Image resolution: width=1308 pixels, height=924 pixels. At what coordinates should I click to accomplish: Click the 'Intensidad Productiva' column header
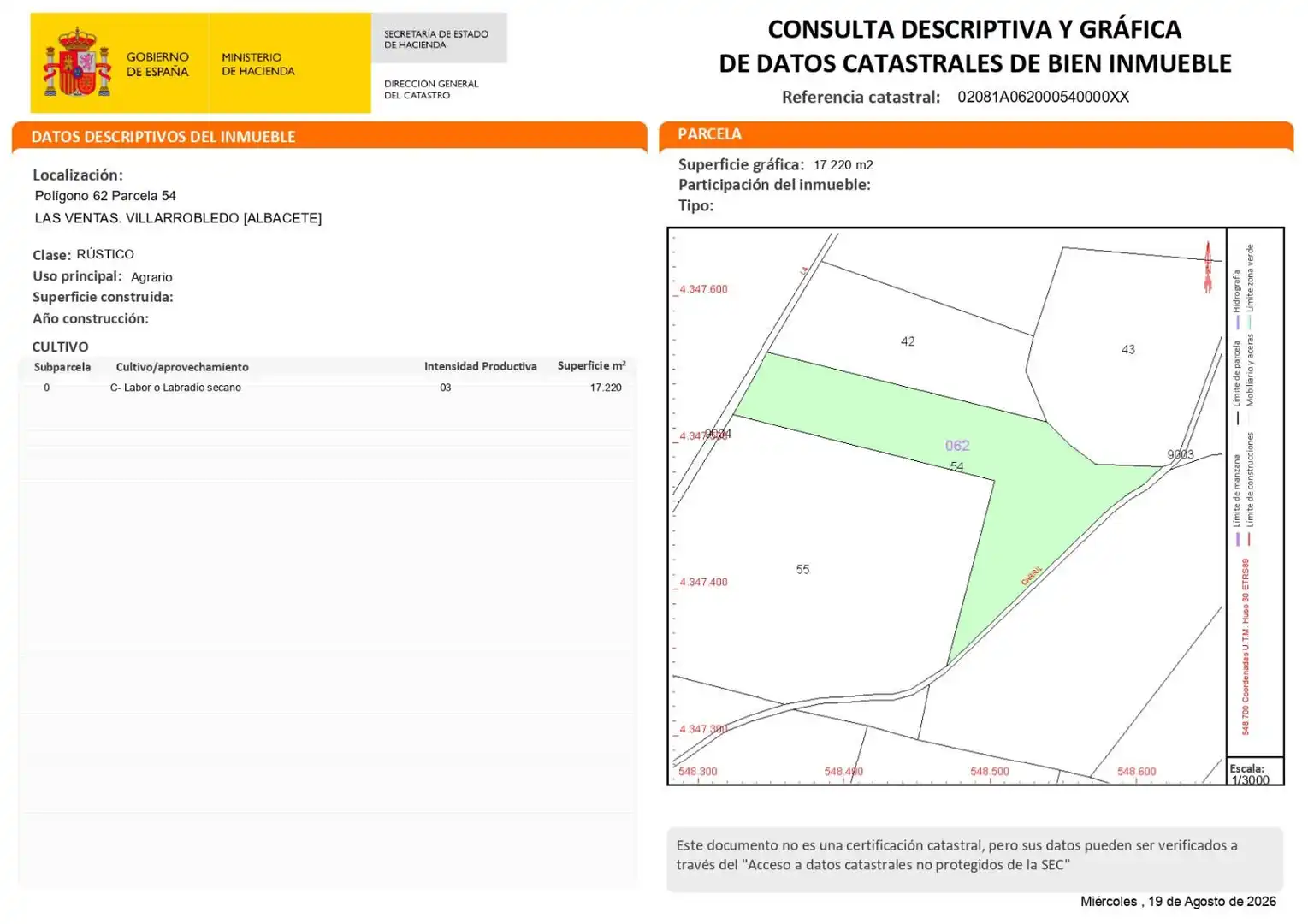point(481,366)
